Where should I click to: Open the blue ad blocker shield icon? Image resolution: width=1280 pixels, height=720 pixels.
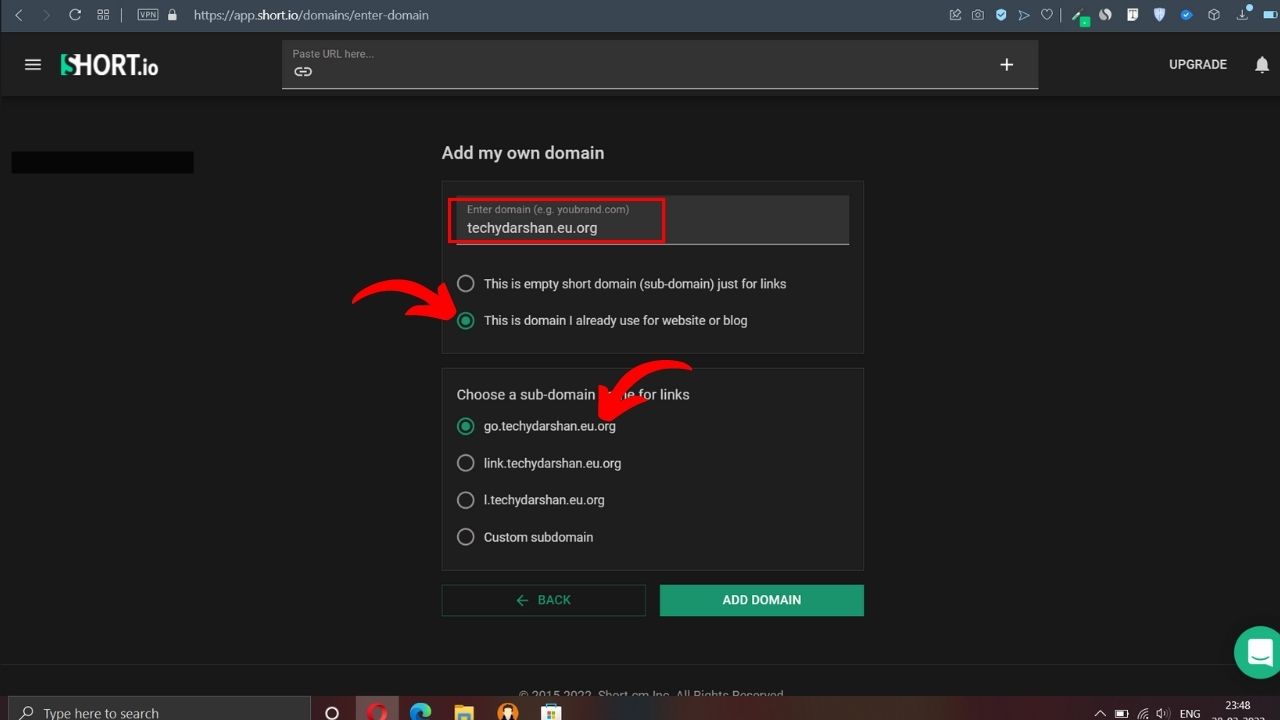pyautogui.click(x=1001, y=15)
